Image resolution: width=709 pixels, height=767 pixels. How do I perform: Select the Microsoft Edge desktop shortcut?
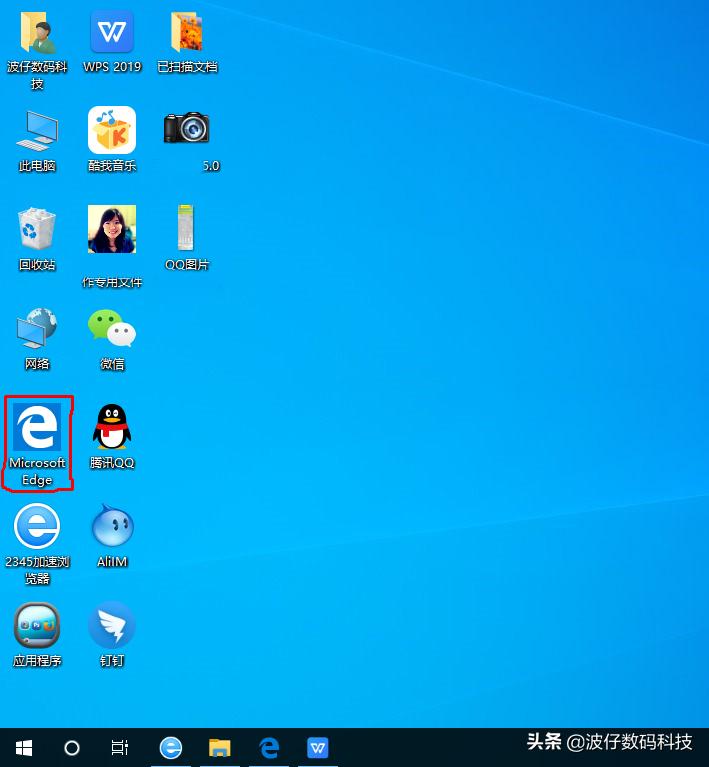[37, 427]
